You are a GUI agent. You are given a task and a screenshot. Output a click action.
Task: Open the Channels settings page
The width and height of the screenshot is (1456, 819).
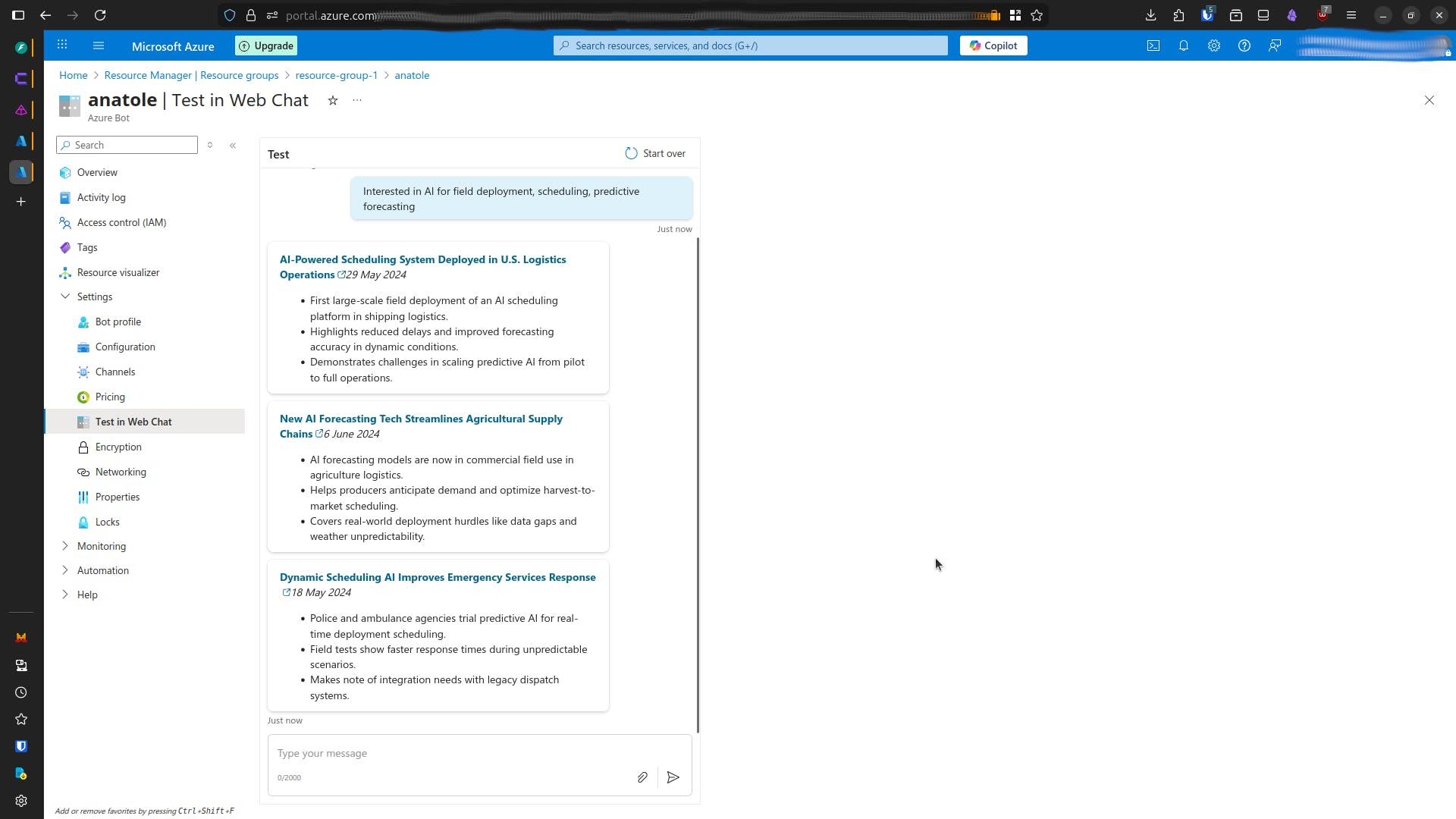coord(115,372)
